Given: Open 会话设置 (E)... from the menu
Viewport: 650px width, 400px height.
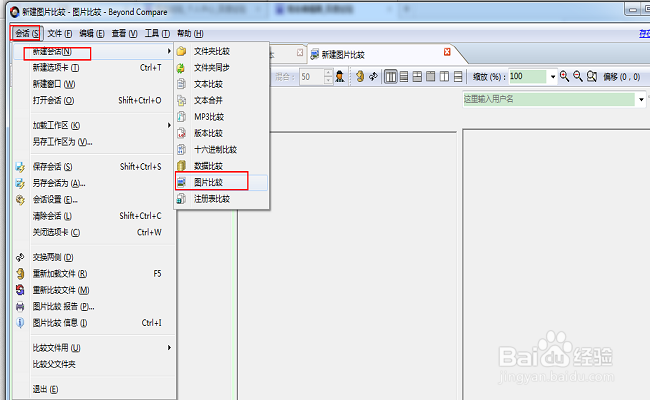Looking at the screenshot, I should 93,200.
